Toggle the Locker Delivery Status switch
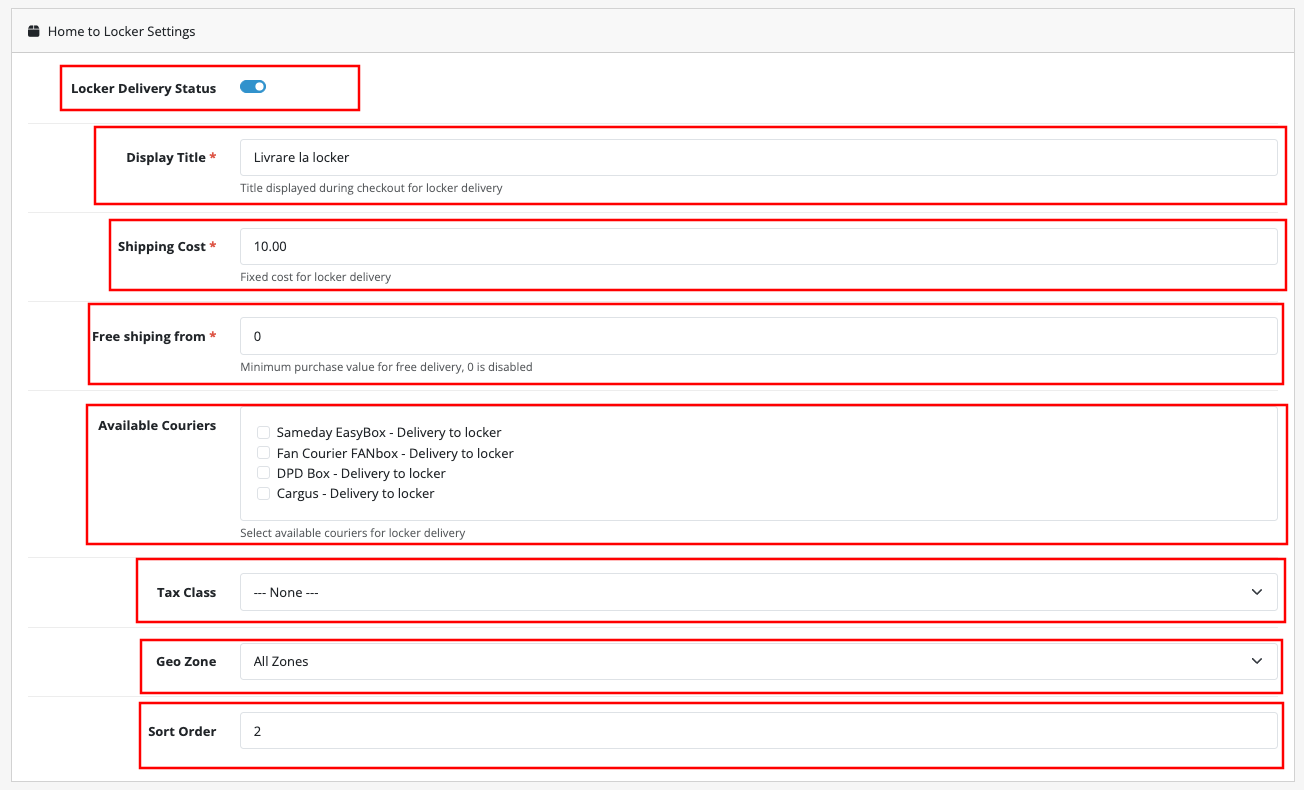Screen dimensions: 1304x790 (x=253, y=87)
